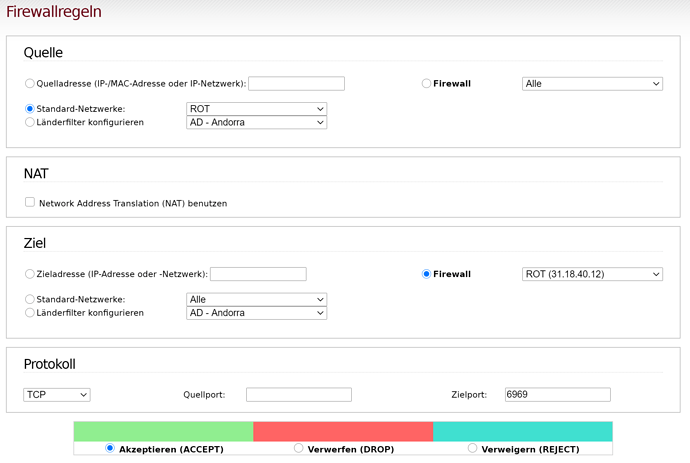690x463 pixels.
Task: Click the Zieladresse input field
Action: pos(258,274)
